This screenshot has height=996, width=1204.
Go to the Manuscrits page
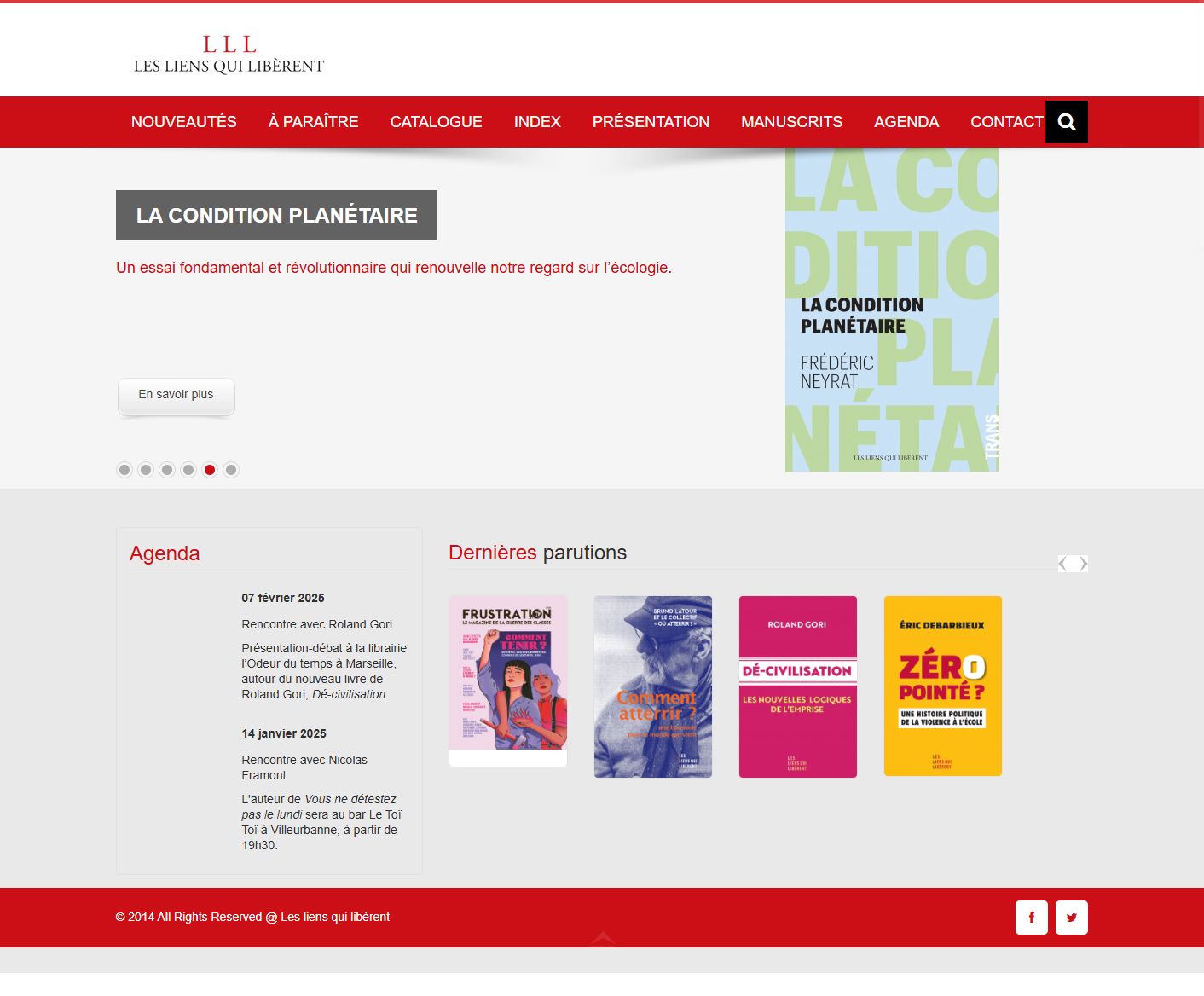coord(791,122)
